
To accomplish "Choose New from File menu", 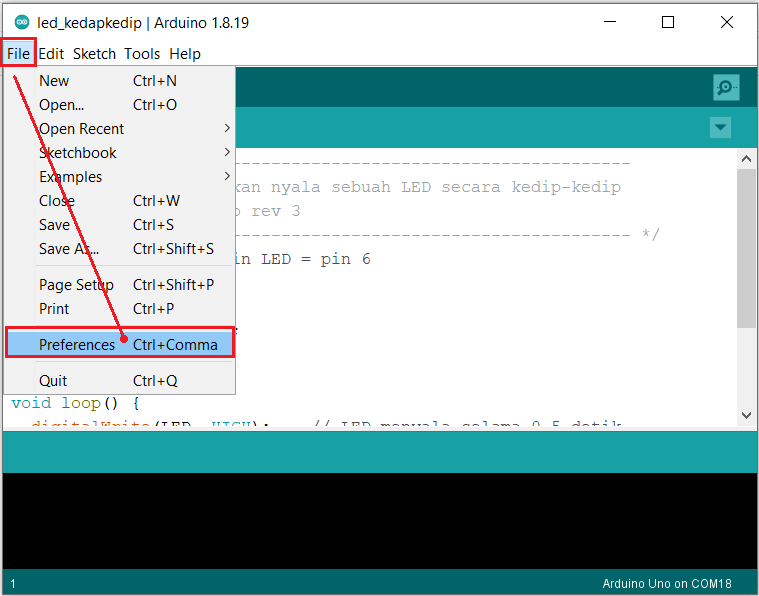I will tap(120, 80).
